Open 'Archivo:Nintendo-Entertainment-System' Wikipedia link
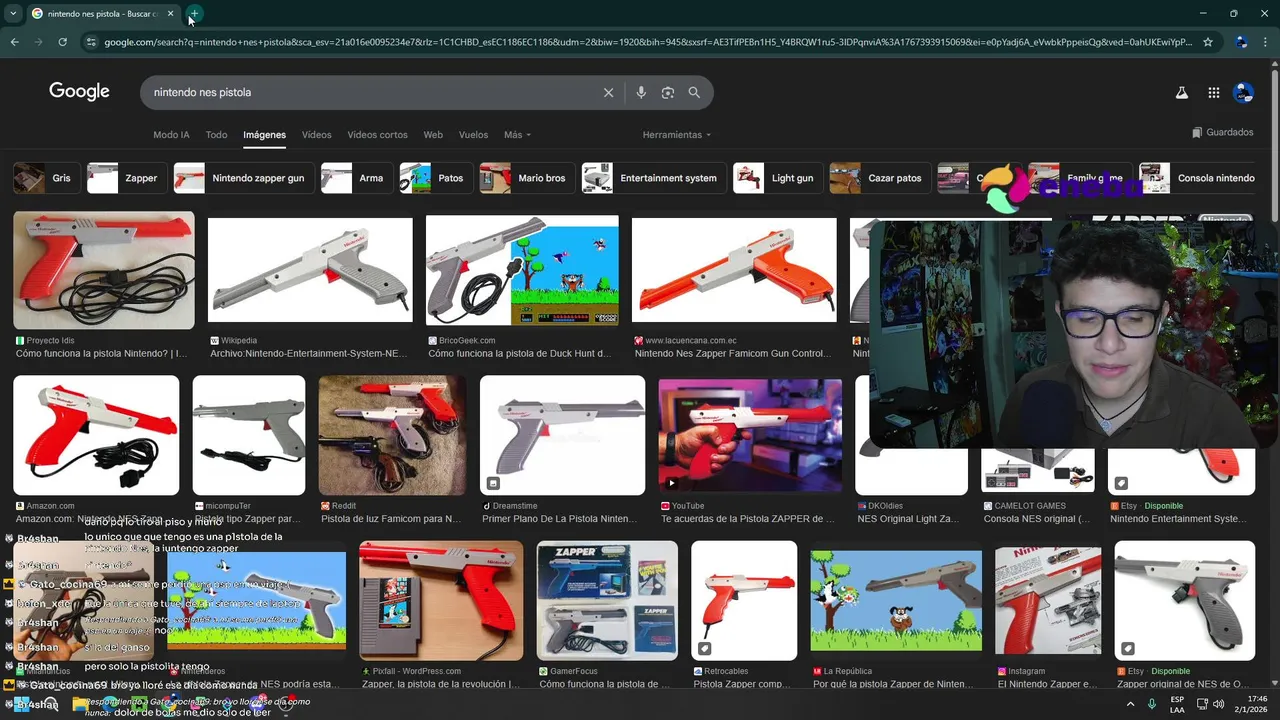 (x=309, y=353)
